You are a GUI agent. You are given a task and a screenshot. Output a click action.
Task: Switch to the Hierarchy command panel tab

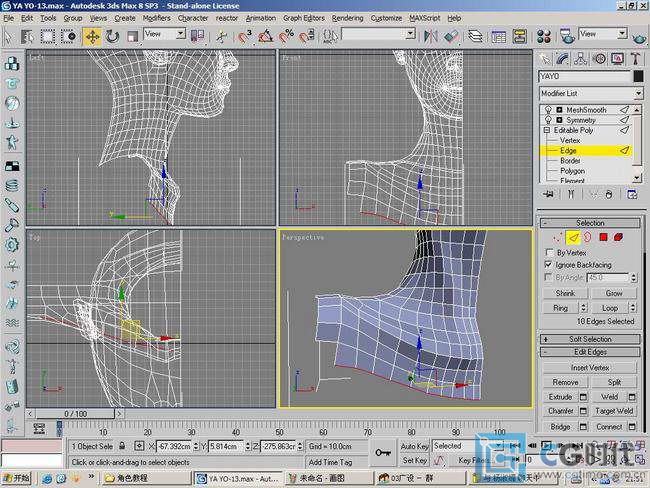coord(581,59)
